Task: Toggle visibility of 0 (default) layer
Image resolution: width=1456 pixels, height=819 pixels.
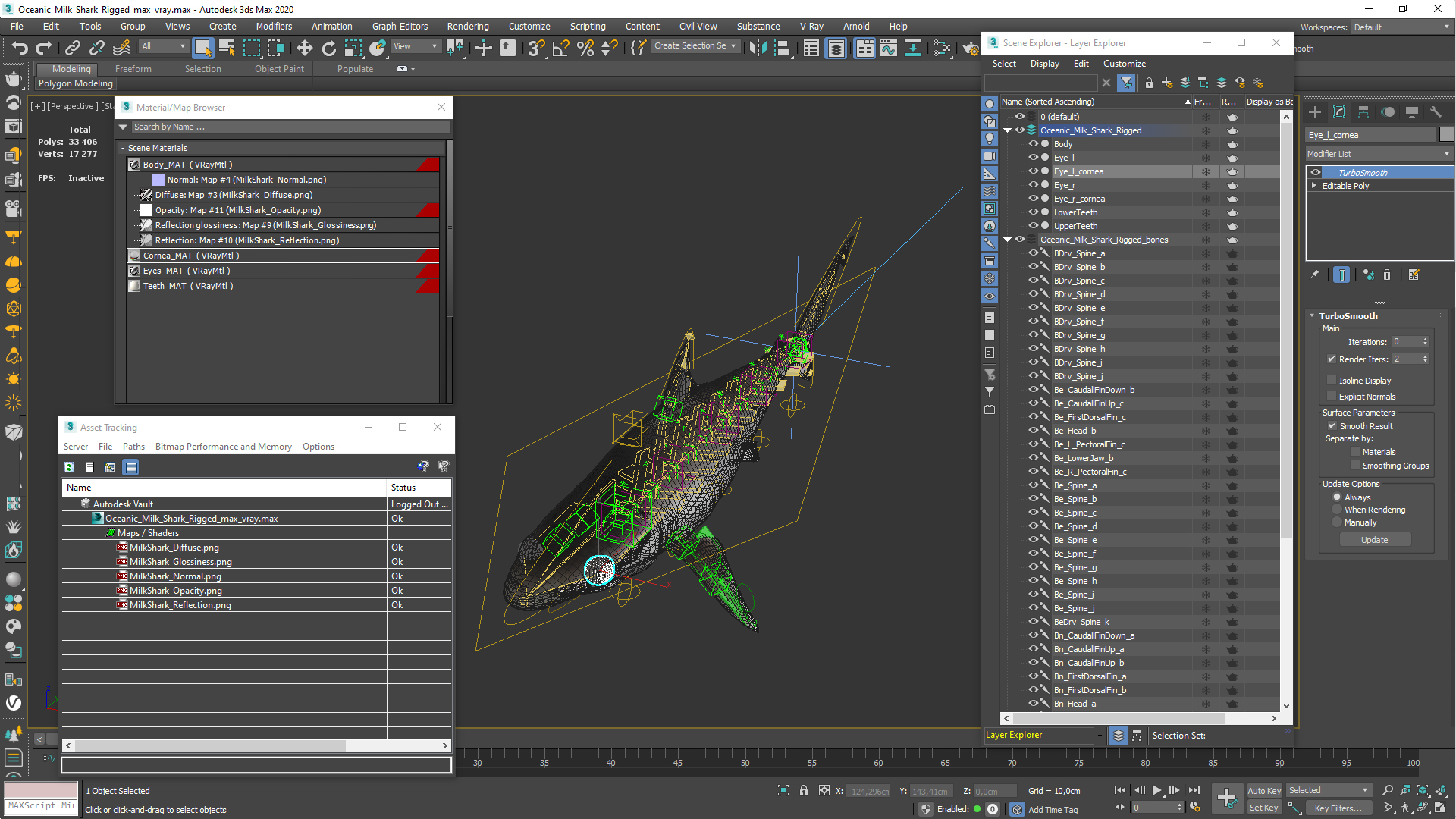Action: pos(1020,117)
